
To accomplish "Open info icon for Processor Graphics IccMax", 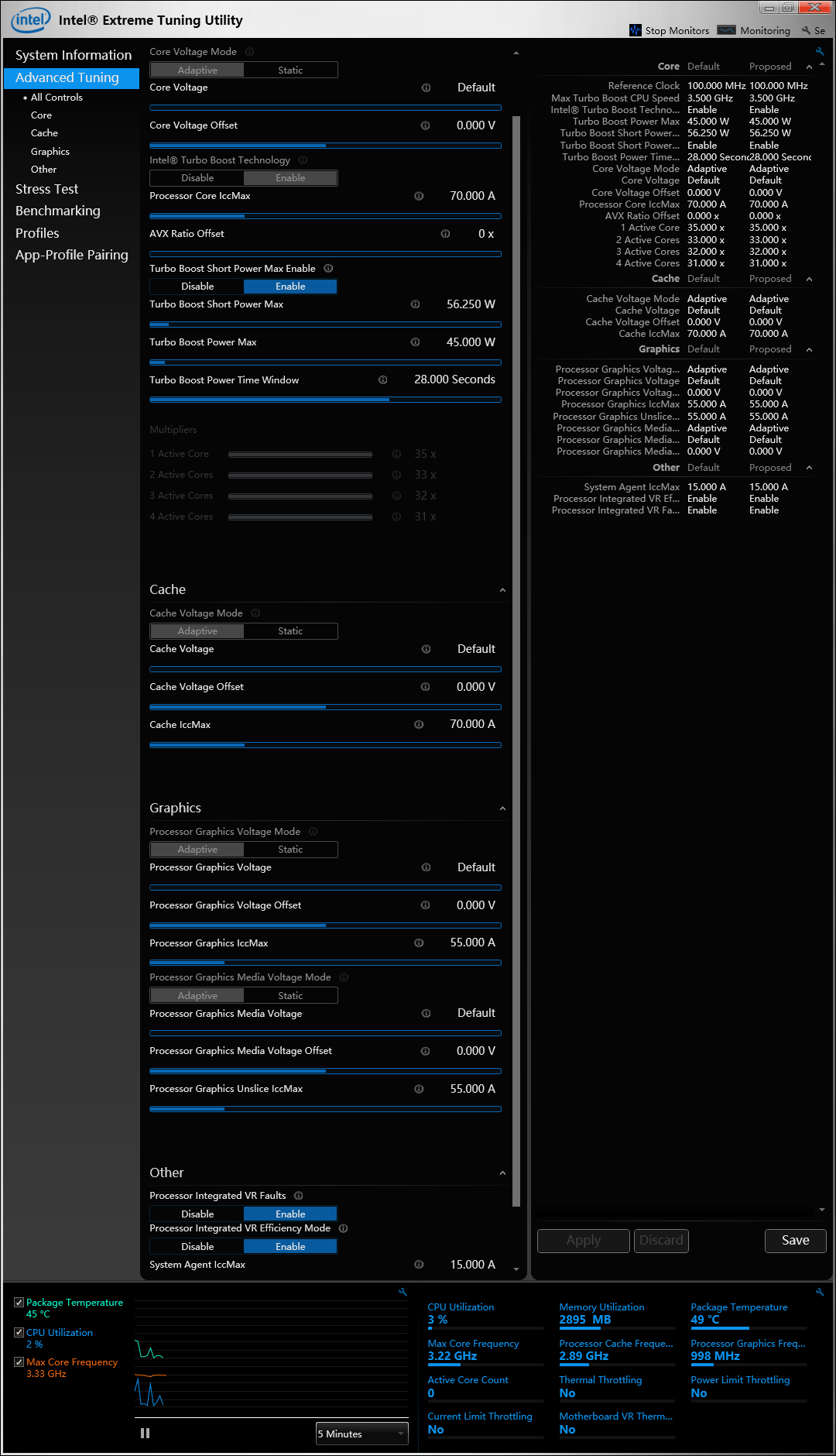I will tap(419, 943).
